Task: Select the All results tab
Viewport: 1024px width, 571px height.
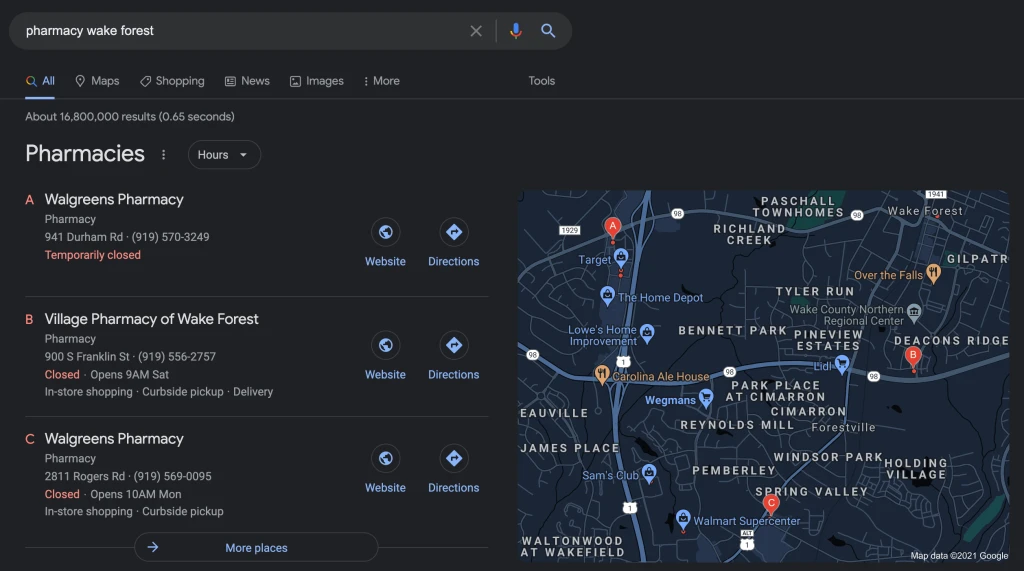Action: (x=40, y=81)
